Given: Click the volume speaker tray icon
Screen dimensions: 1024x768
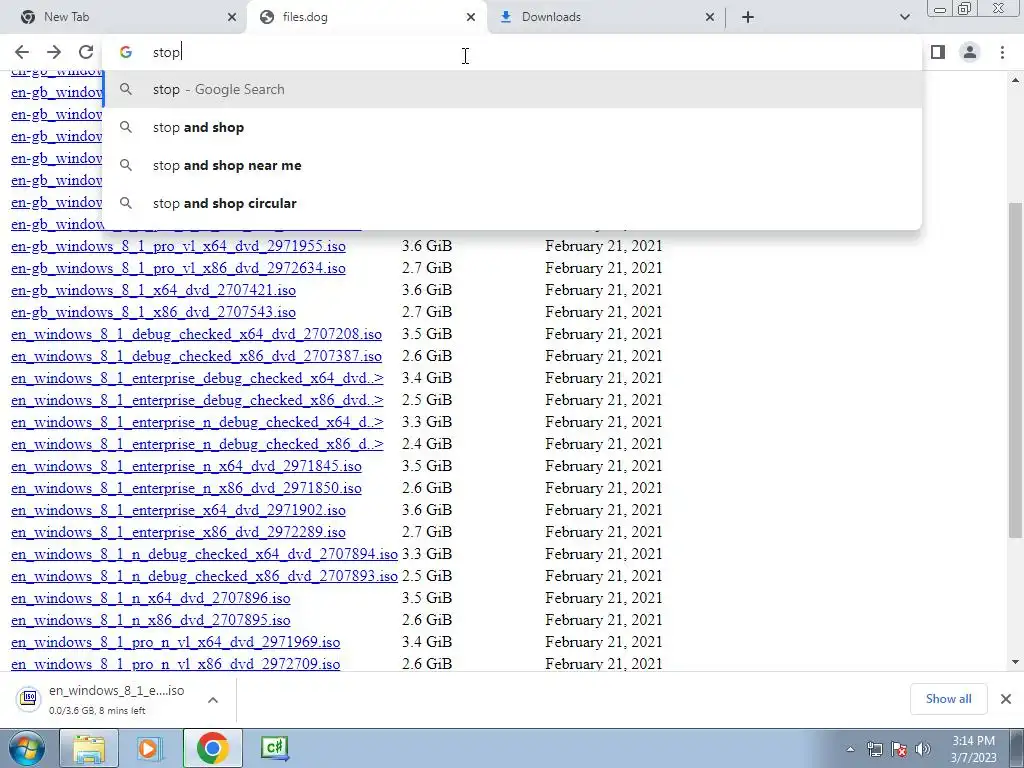Looking at the screenshot, I should (x=923, y=750).
